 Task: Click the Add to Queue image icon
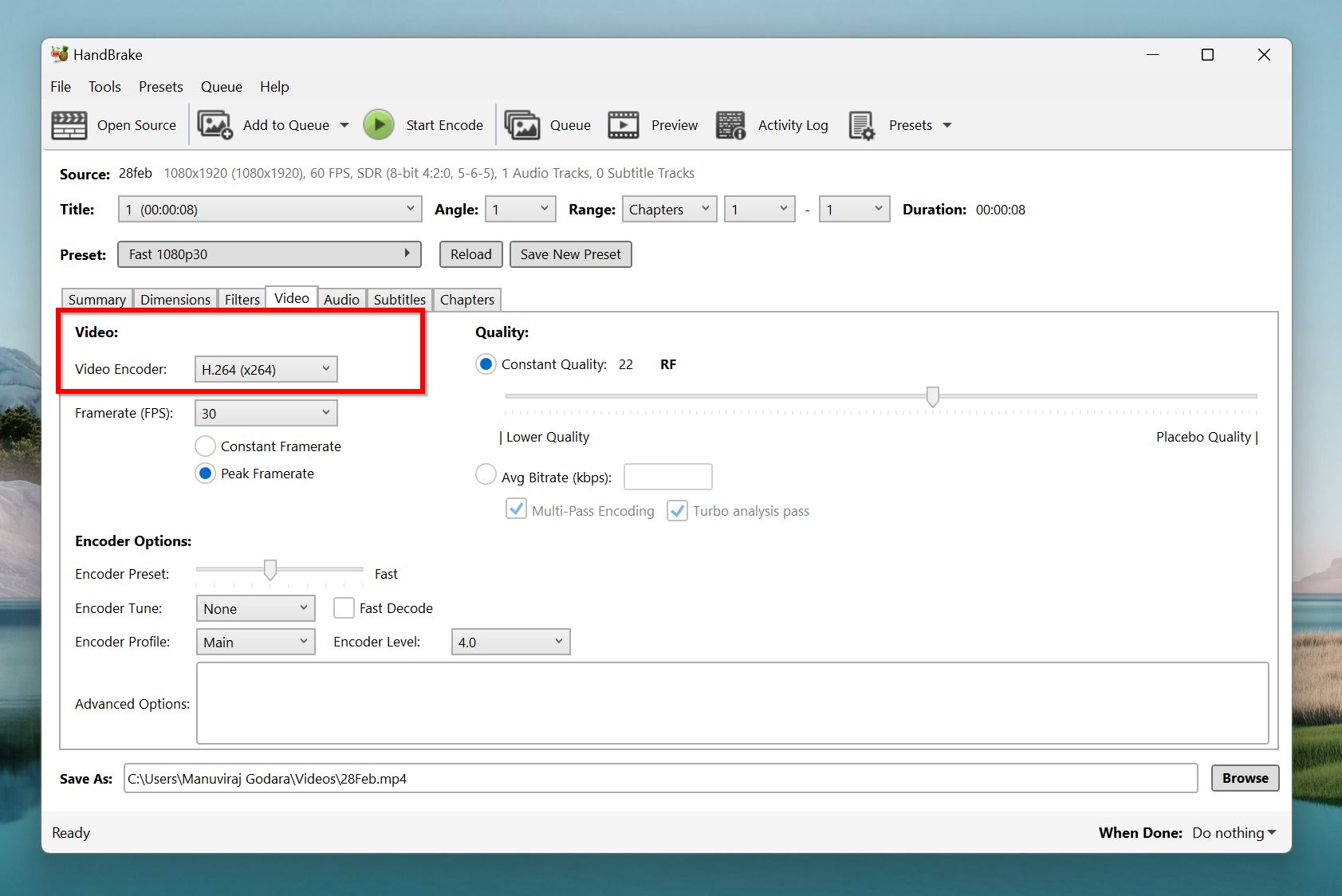click(214, 125)
